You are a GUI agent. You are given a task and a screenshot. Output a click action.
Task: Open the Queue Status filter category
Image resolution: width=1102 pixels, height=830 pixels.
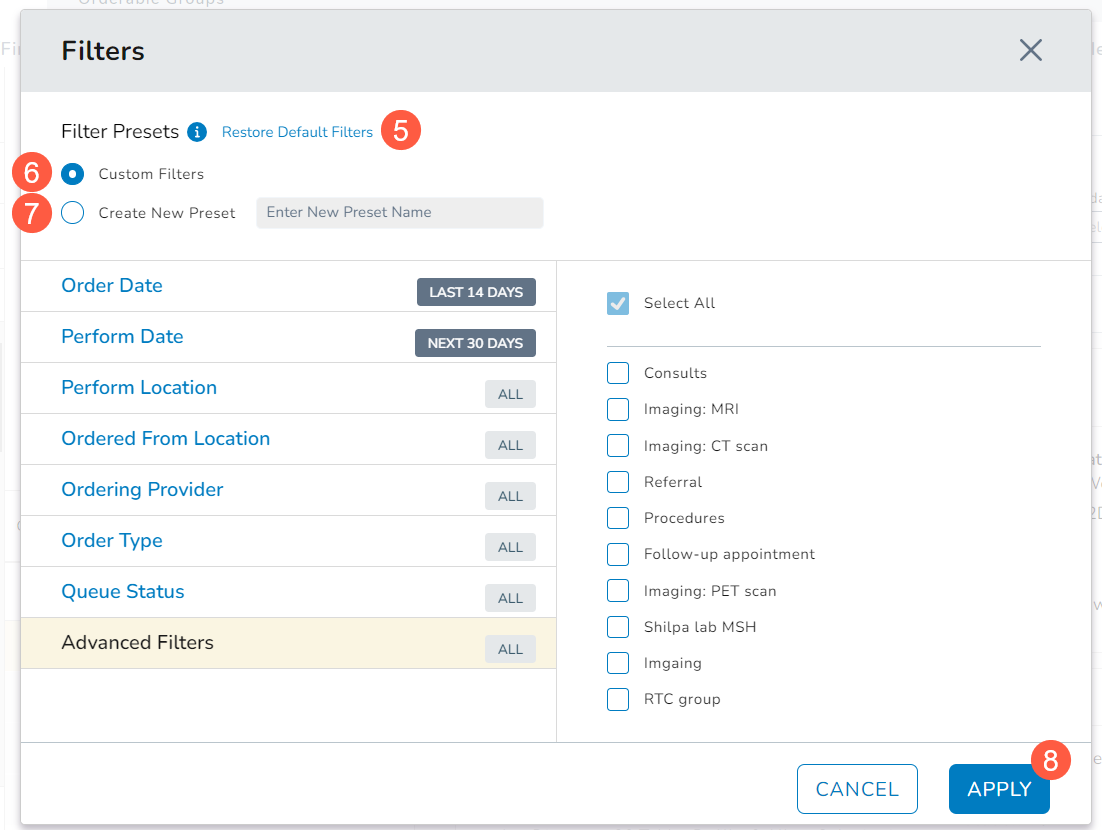123,592
